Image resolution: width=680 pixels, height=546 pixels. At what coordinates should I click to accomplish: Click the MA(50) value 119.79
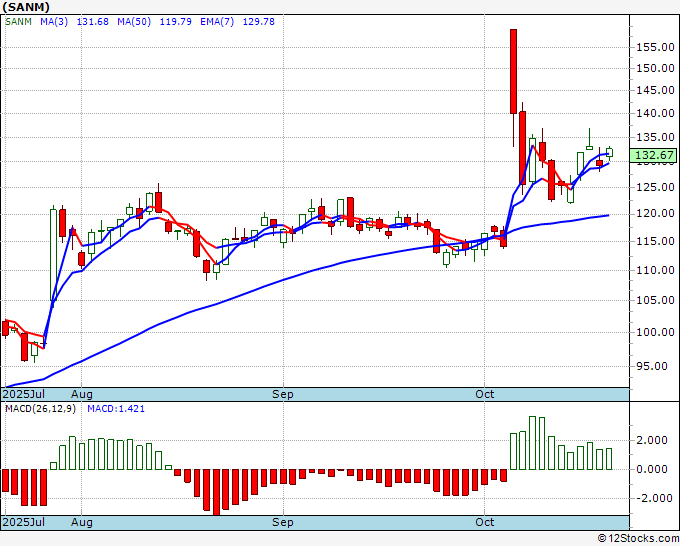[176, 22]
